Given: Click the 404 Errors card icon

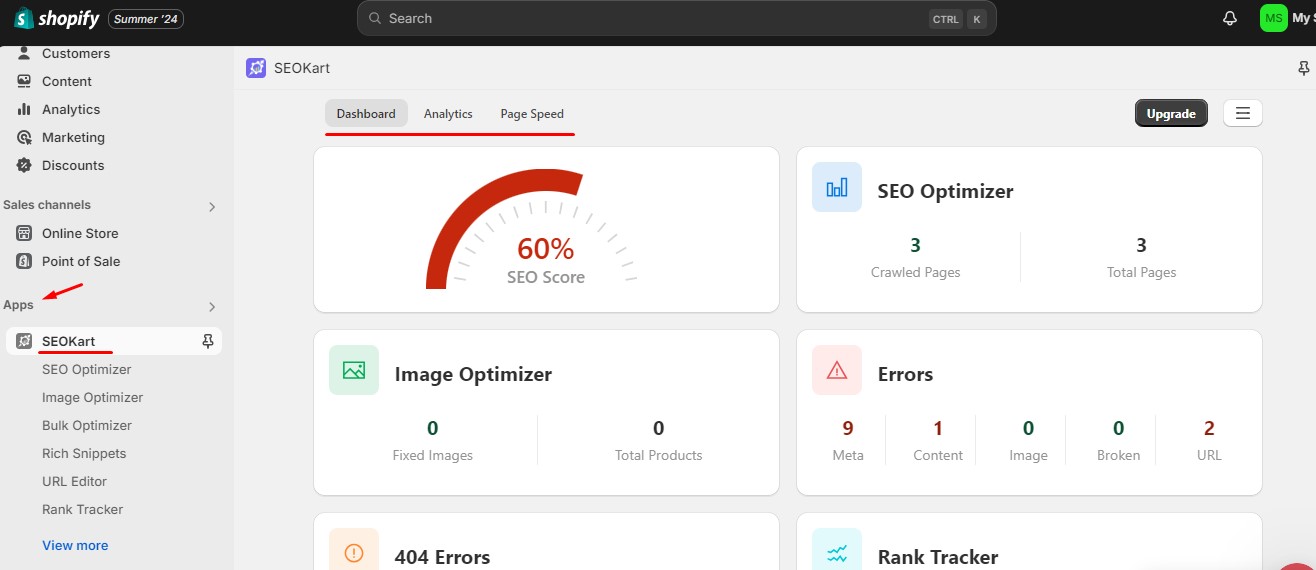Looking at the screenshot, I should tap(354, 552).
